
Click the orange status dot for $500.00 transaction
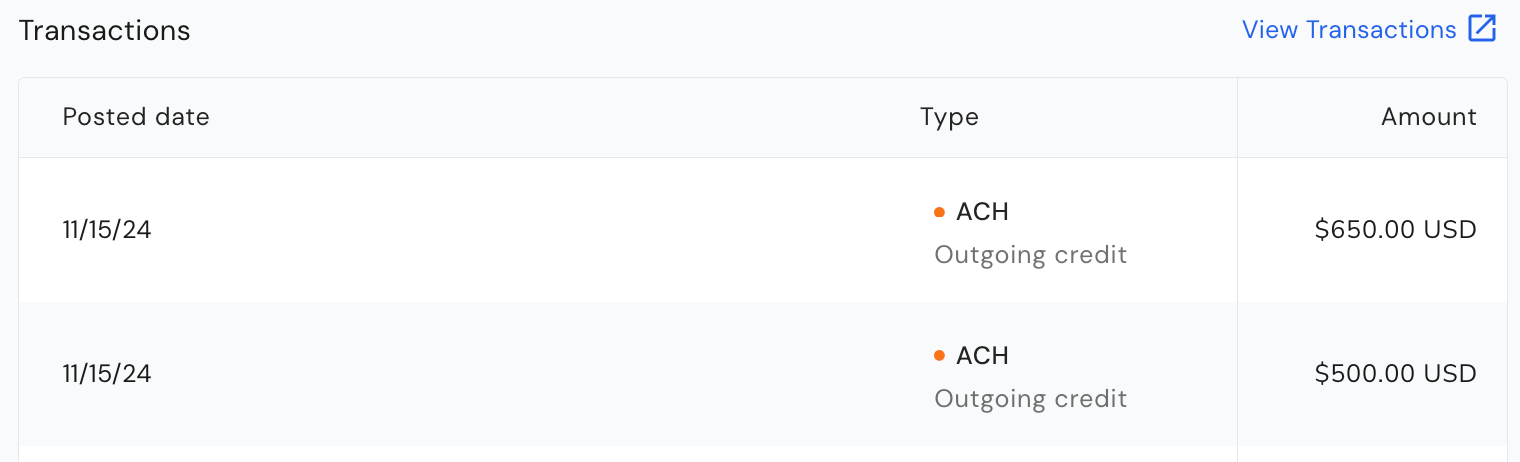[x=939, y=356]
